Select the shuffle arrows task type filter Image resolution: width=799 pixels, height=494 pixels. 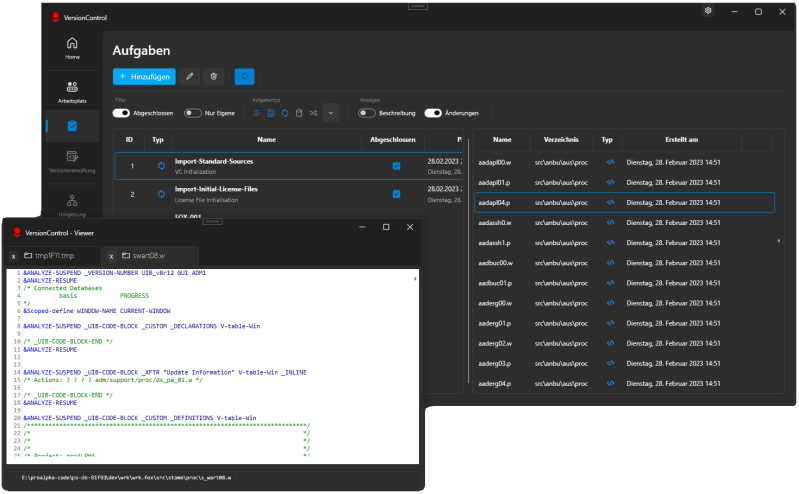coord(313,113)
